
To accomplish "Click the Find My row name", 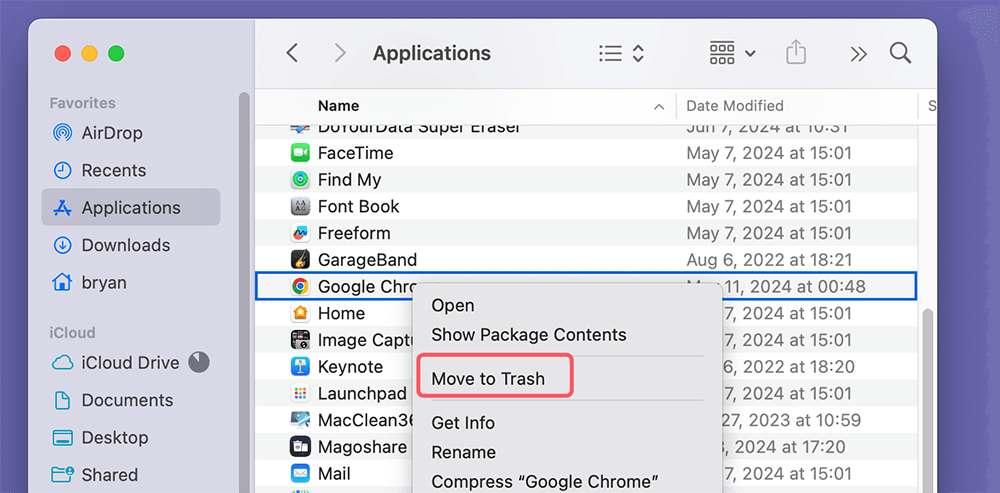I will tap(349, 180).
